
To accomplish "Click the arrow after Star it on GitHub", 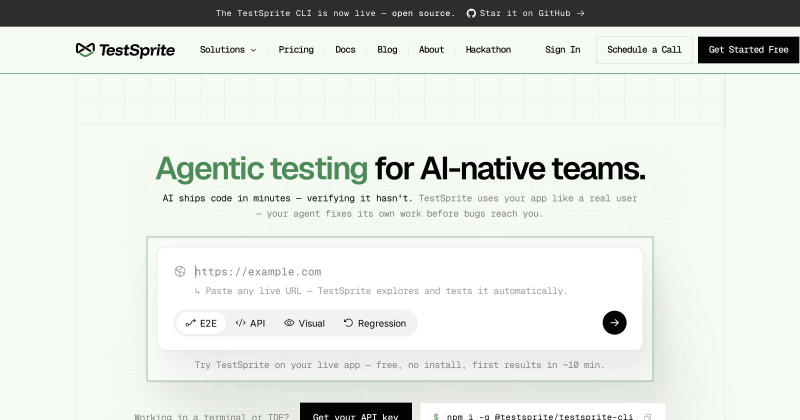I will pos(581,13).
